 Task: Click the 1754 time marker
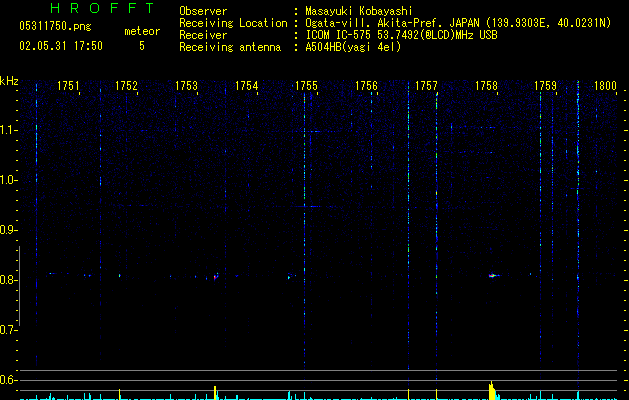tap(246, 86)
